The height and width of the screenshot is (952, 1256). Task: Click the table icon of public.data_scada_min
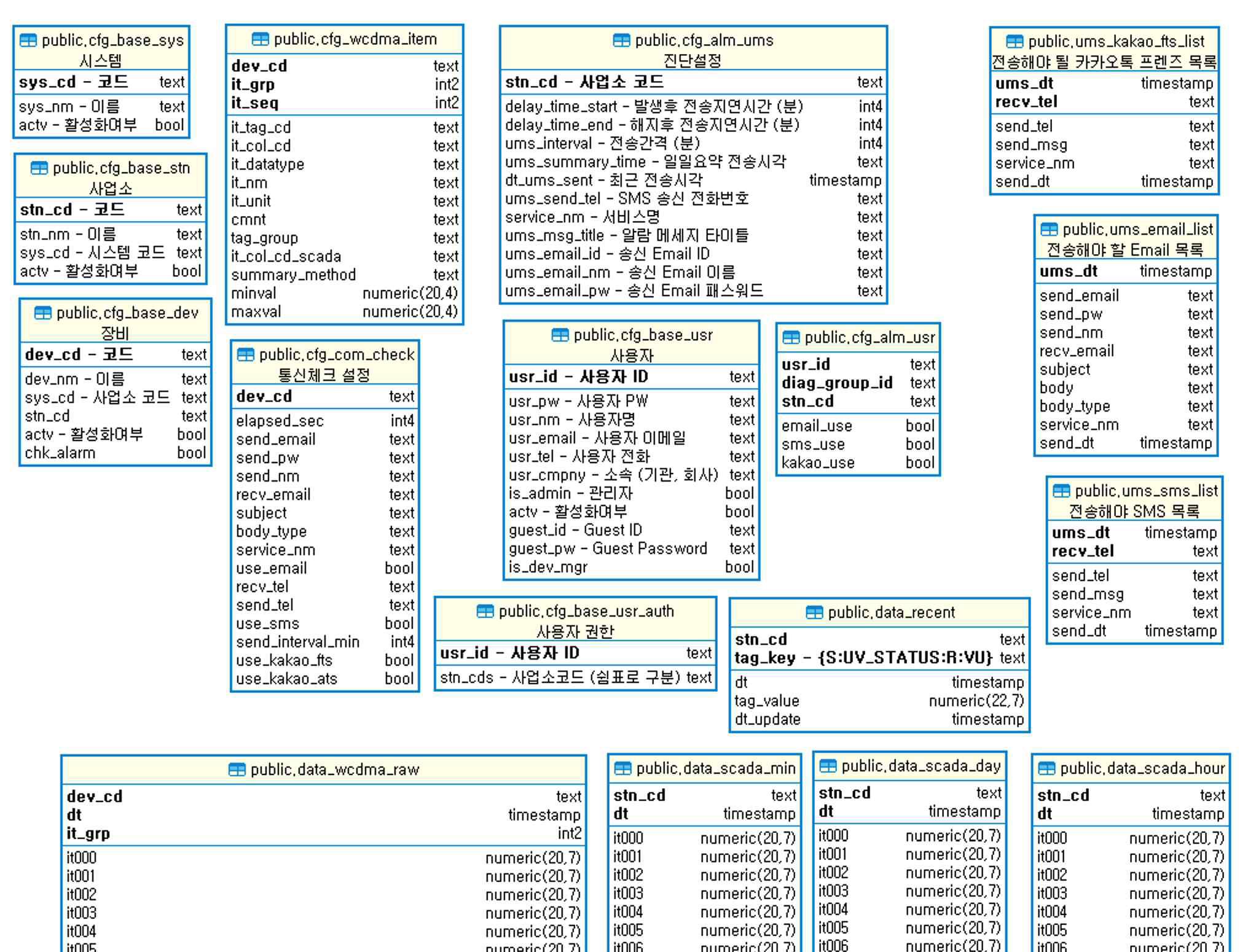623,769
